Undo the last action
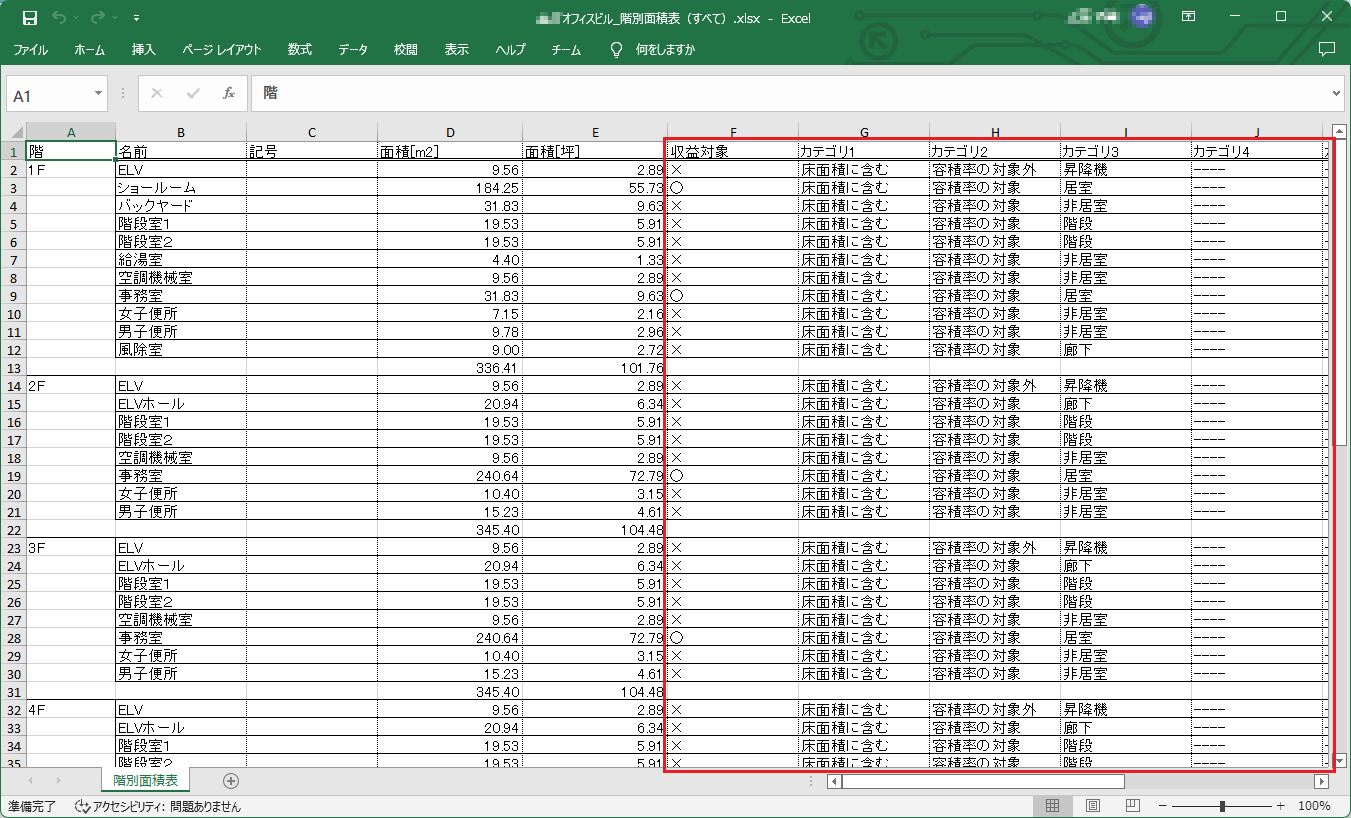The image size is (1351, 818). (x=58, y=18)
